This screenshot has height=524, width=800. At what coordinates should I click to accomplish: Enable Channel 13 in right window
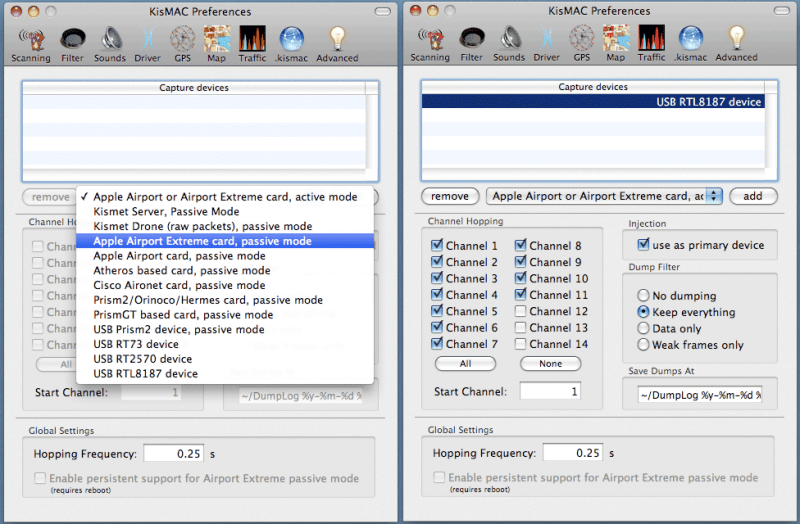(520, 327)
